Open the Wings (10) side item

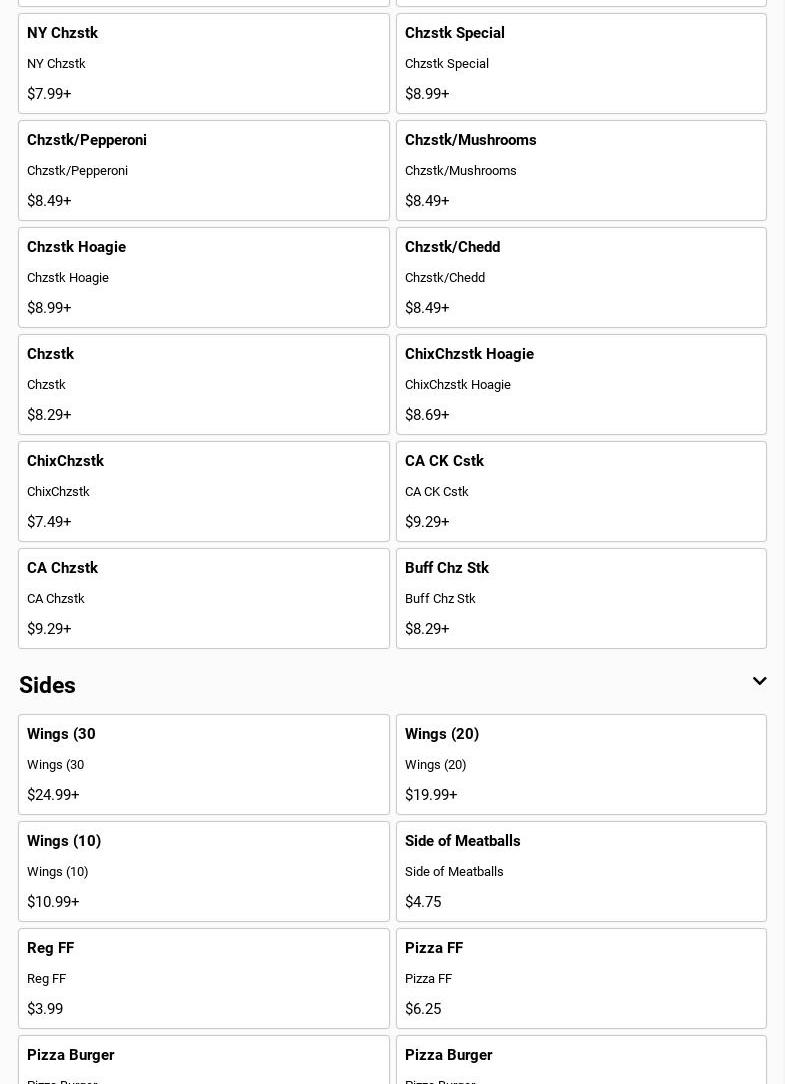point(203,871)
